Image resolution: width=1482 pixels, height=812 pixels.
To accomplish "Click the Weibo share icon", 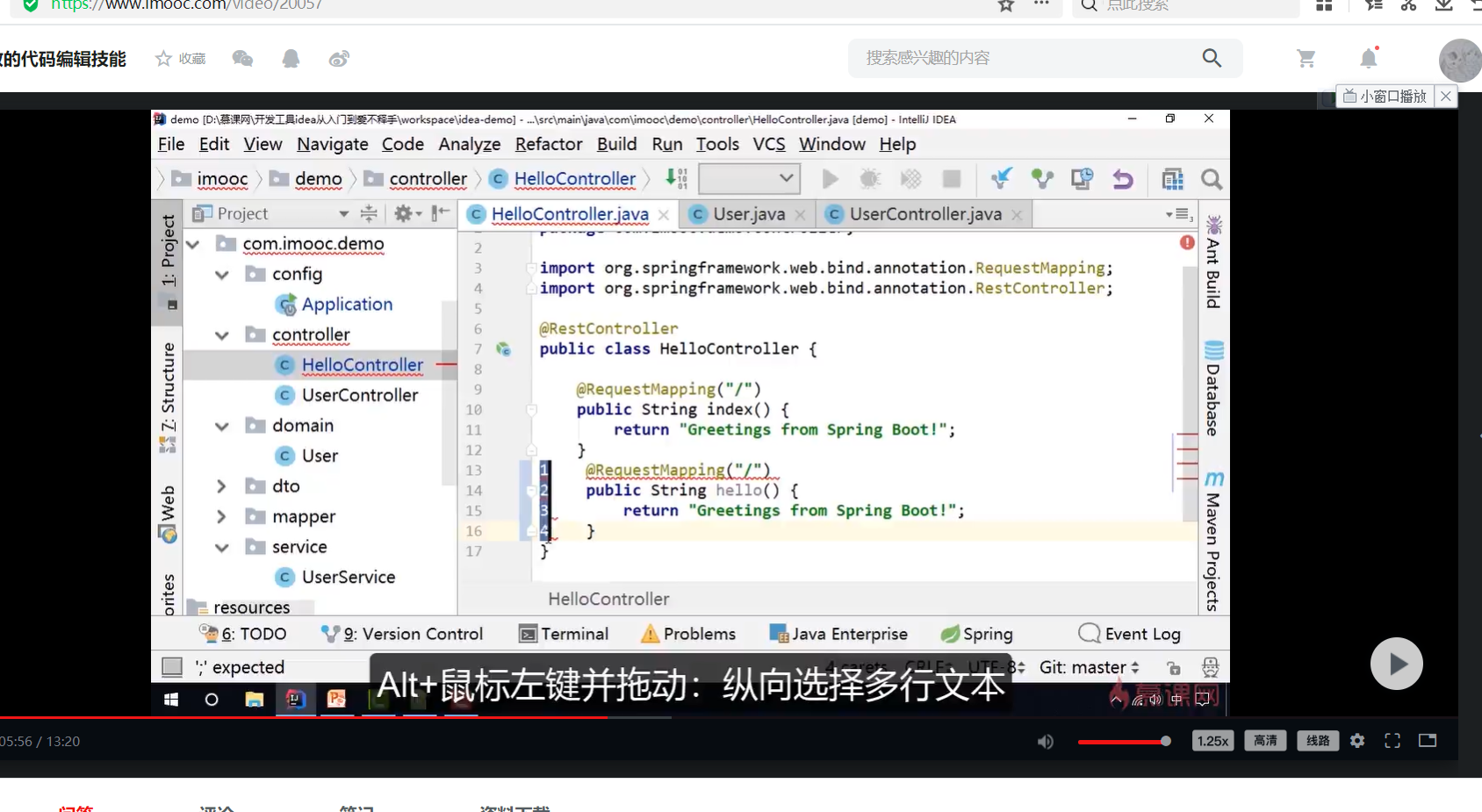I will click(339, 59).
